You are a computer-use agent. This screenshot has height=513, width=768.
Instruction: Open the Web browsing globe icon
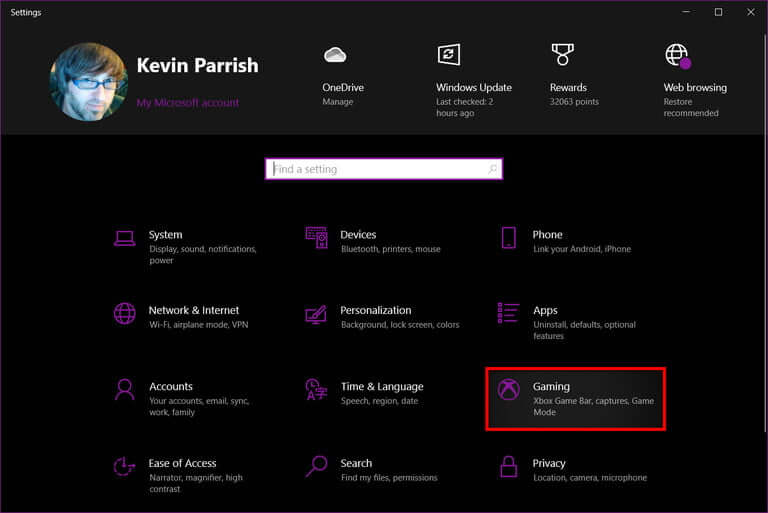click(678, 56)
